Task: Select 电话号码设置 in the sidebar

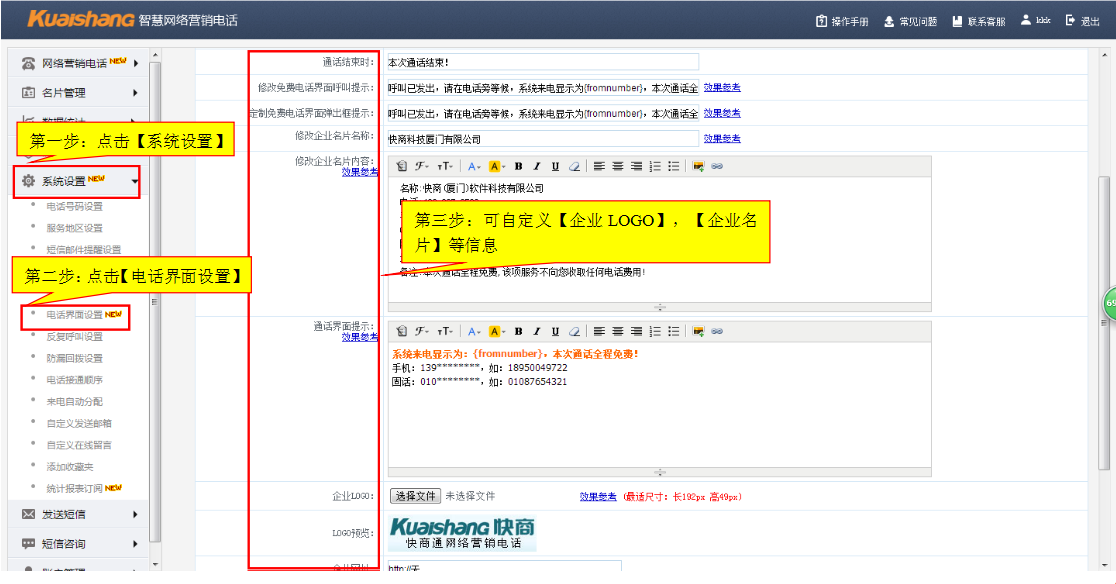Action: [x=74, y=207]
